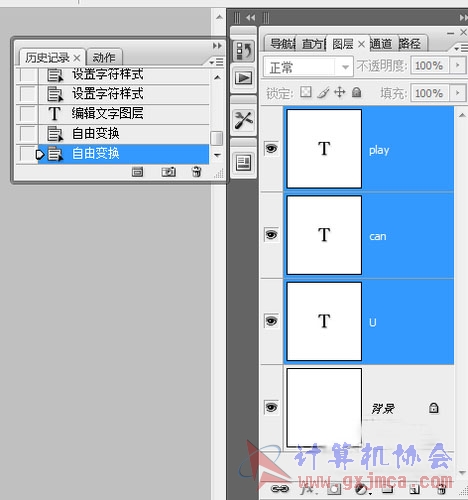Enable lock position move icon
The image size is (468, 500).
340,92
